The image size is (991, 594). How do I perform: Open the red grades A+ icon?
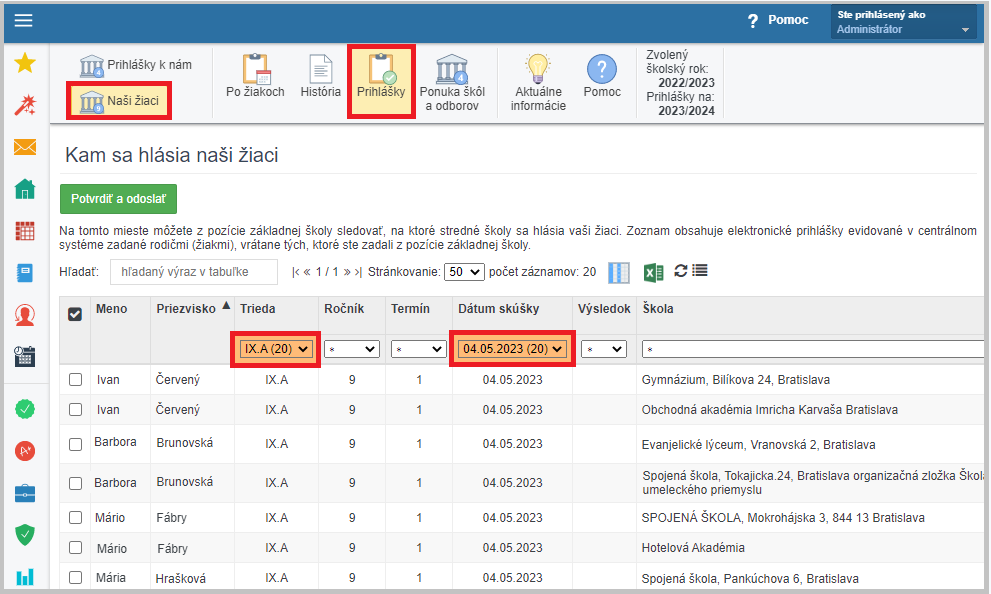coord(25,451)
